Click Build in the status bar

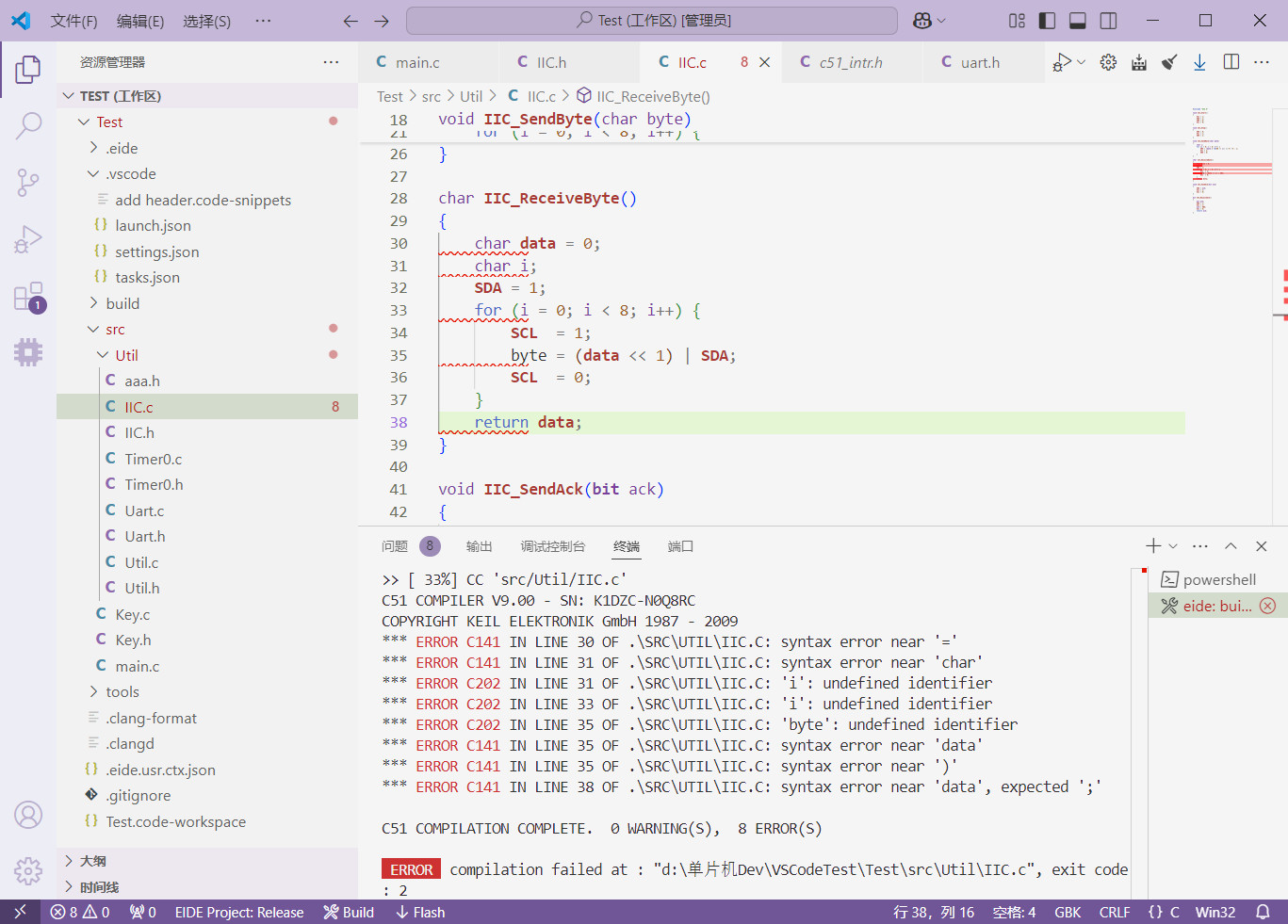(x=349, y=913)
